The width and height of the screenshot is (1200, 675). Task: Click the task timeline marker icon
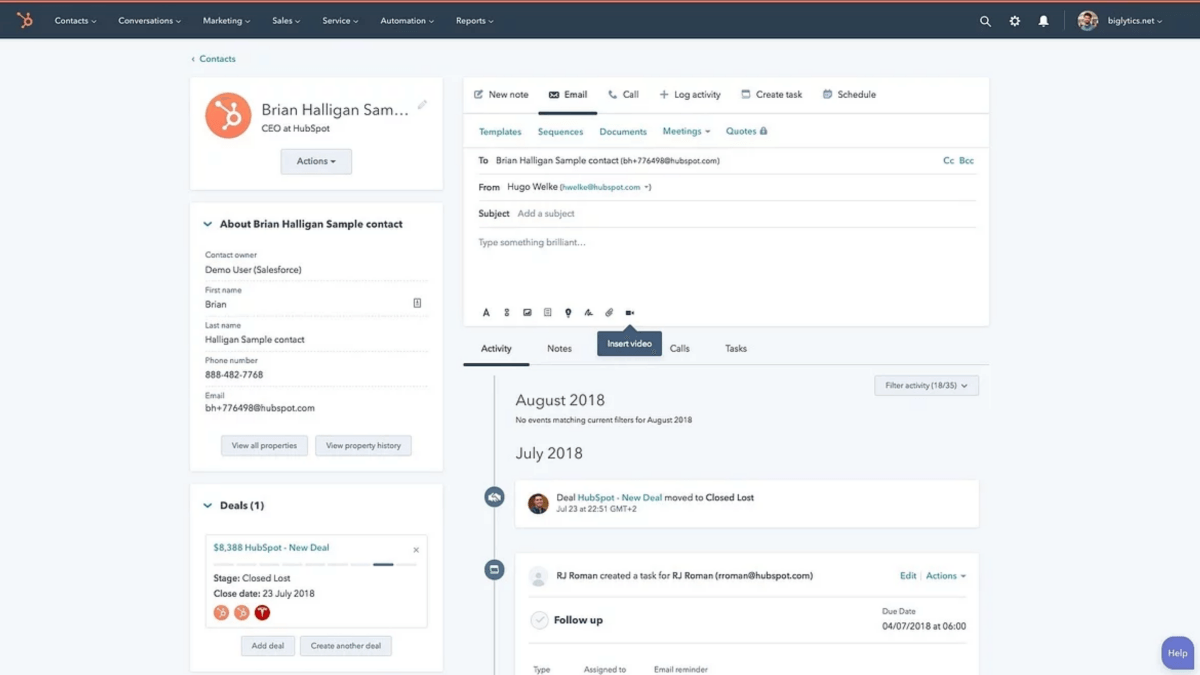494,570
